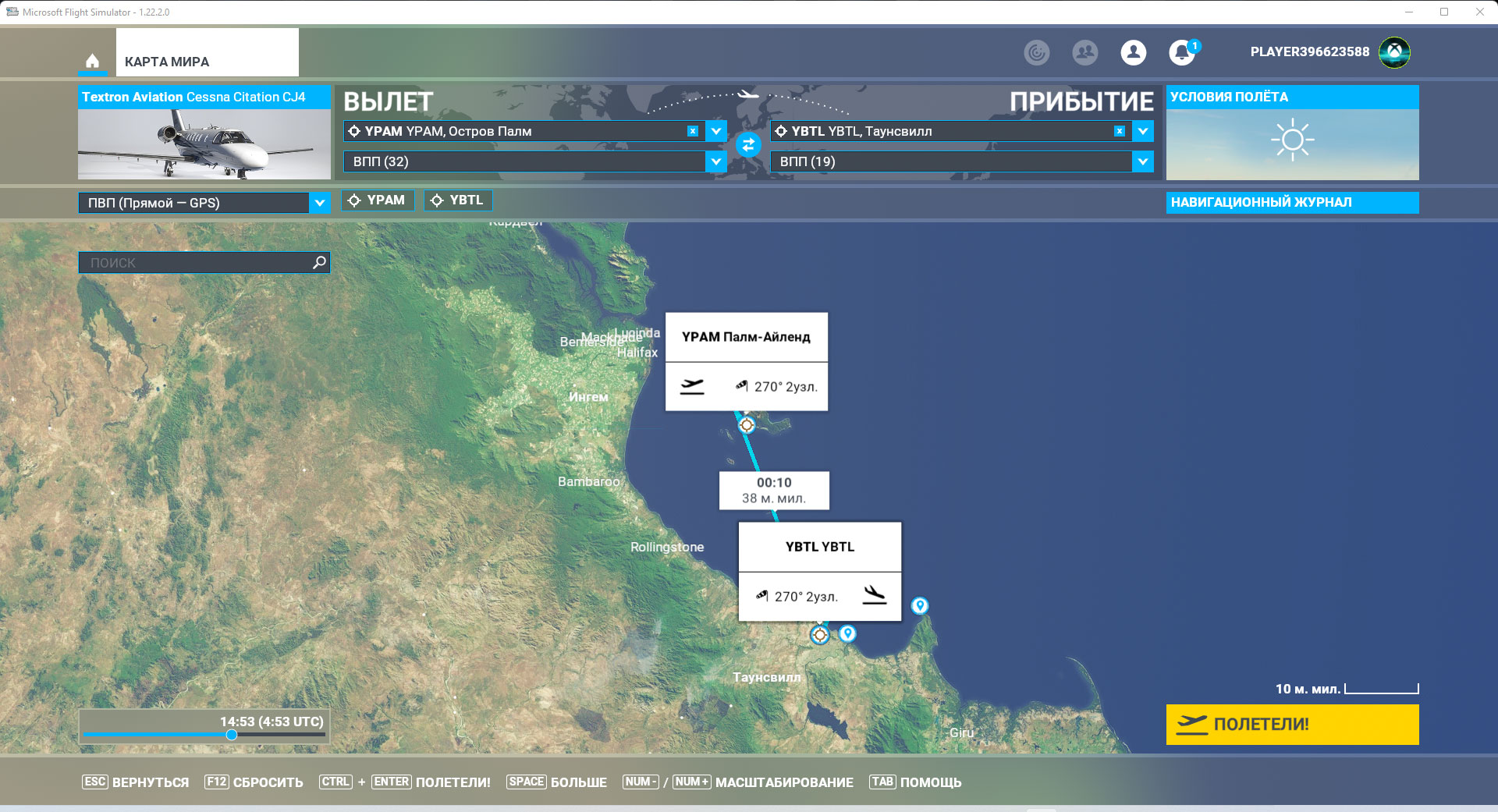
Task: Click the Таунсвилл city label on map
Action: [x=767, y=677]
